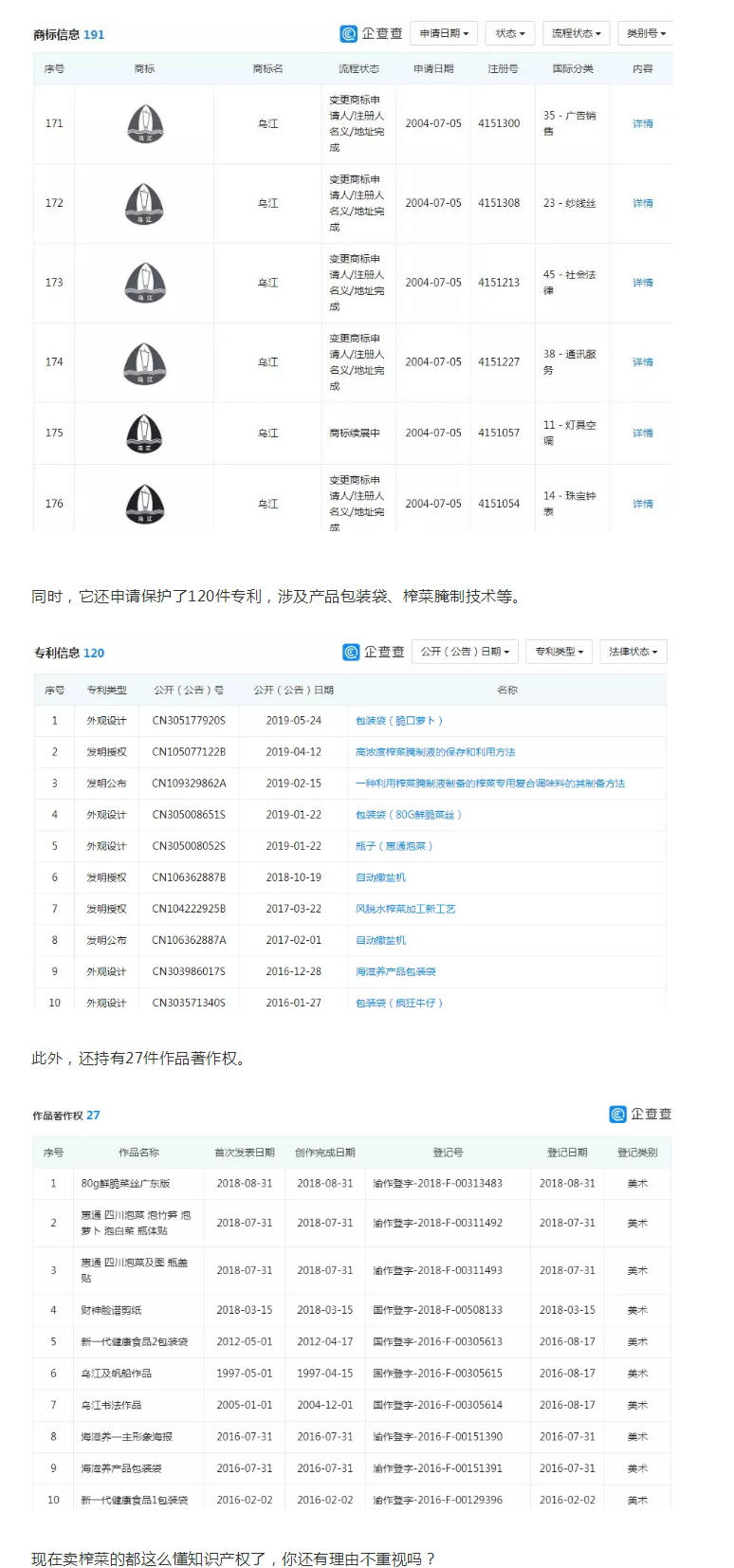Click the 乌江 trademark logo in row 174
Viewport: 734px width, 1568px height.
[145, 363]
